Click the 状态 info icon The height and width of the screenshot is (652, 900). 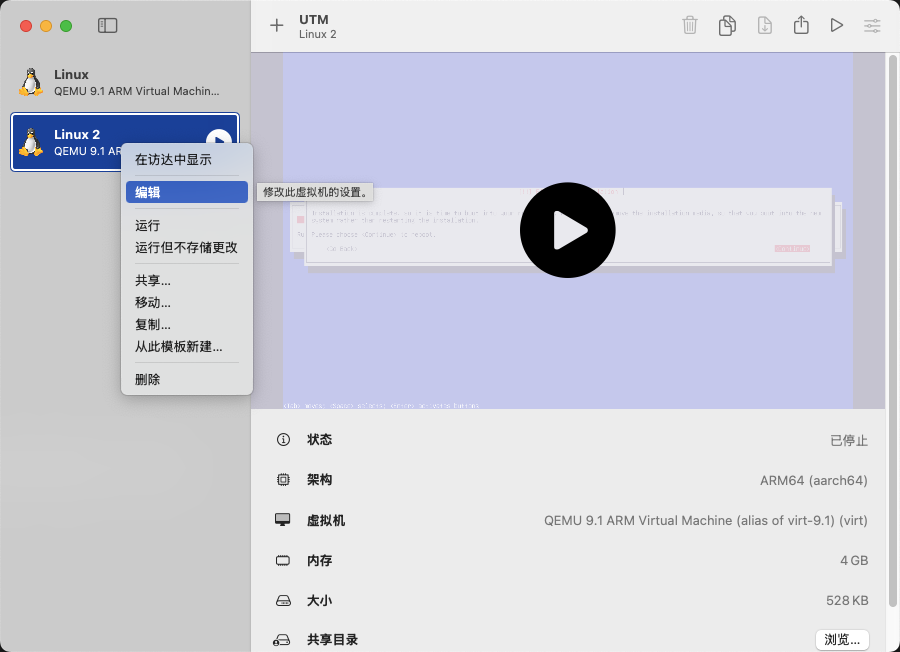(283, 439)
